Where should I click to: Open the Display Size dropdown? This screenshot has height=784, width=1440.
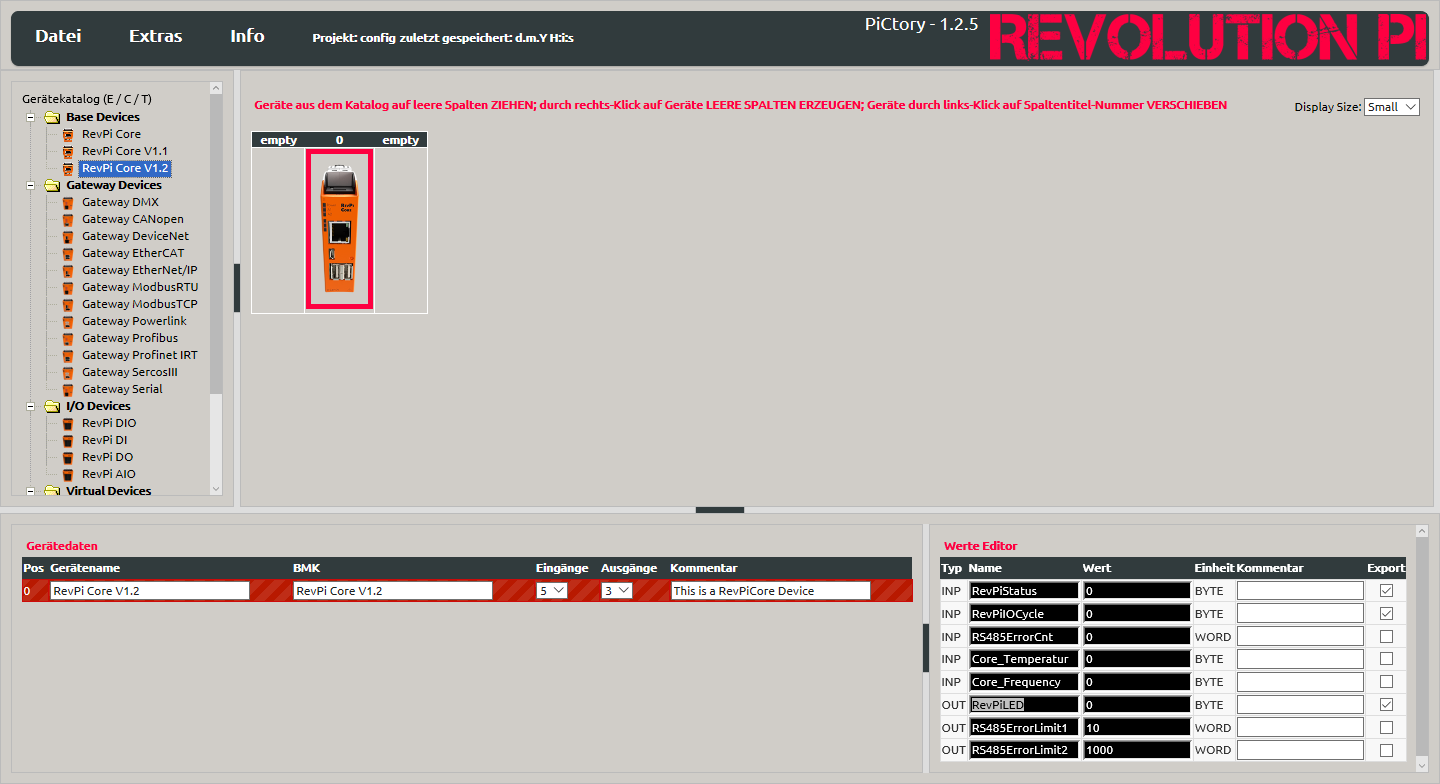click(1392, 107)
